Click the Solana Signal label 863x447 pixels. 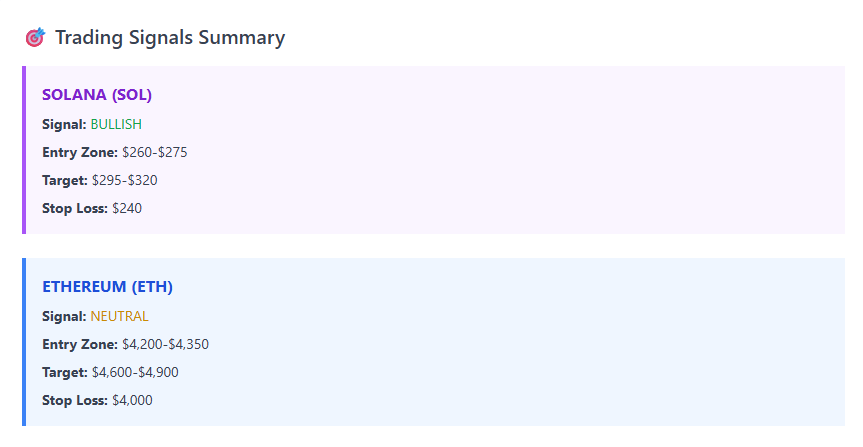(64, 124)
